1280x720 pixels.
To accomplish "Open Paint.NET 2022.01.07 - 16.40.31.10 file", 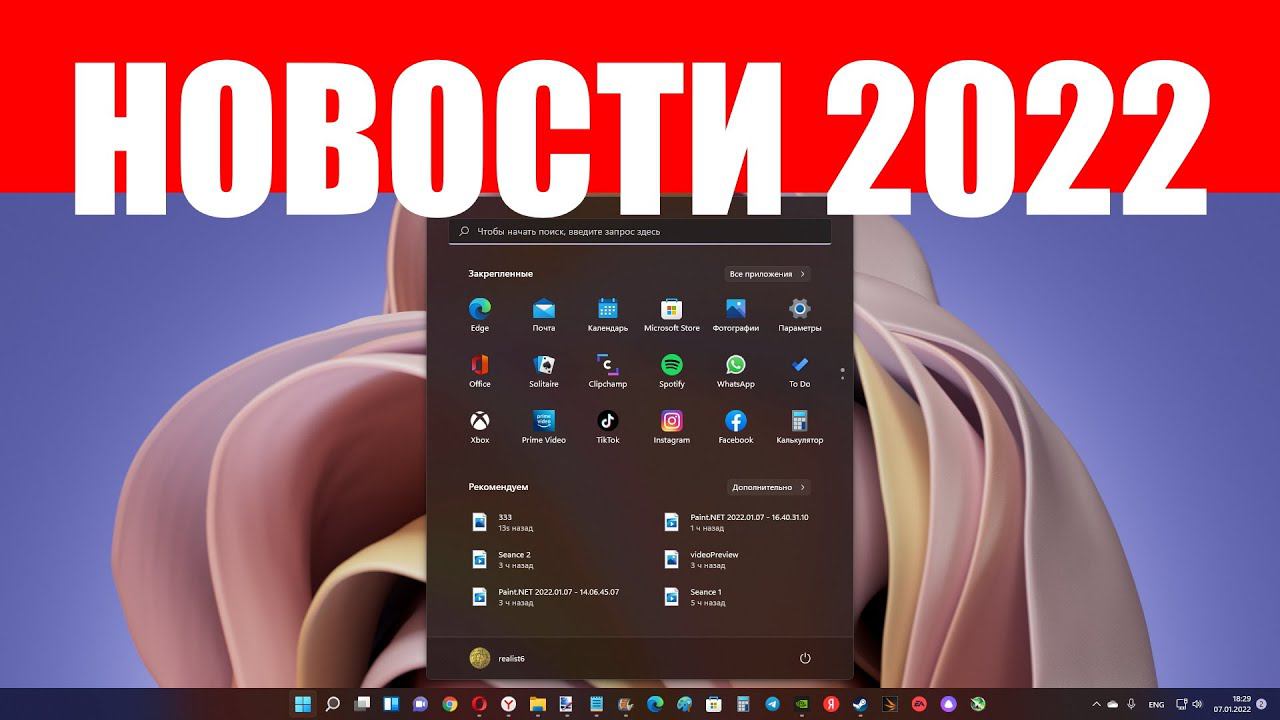I will point(738,522).
